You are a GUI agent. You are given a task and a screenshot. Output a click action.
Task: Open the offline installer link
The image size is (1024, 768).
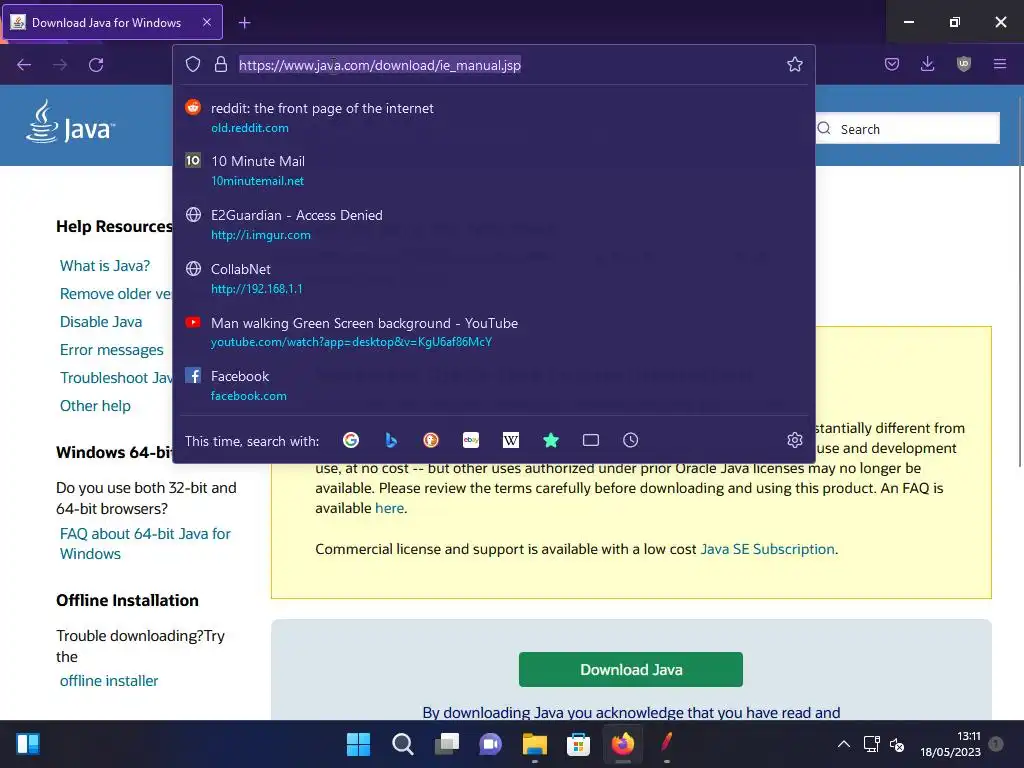click(x=109, y=680)
